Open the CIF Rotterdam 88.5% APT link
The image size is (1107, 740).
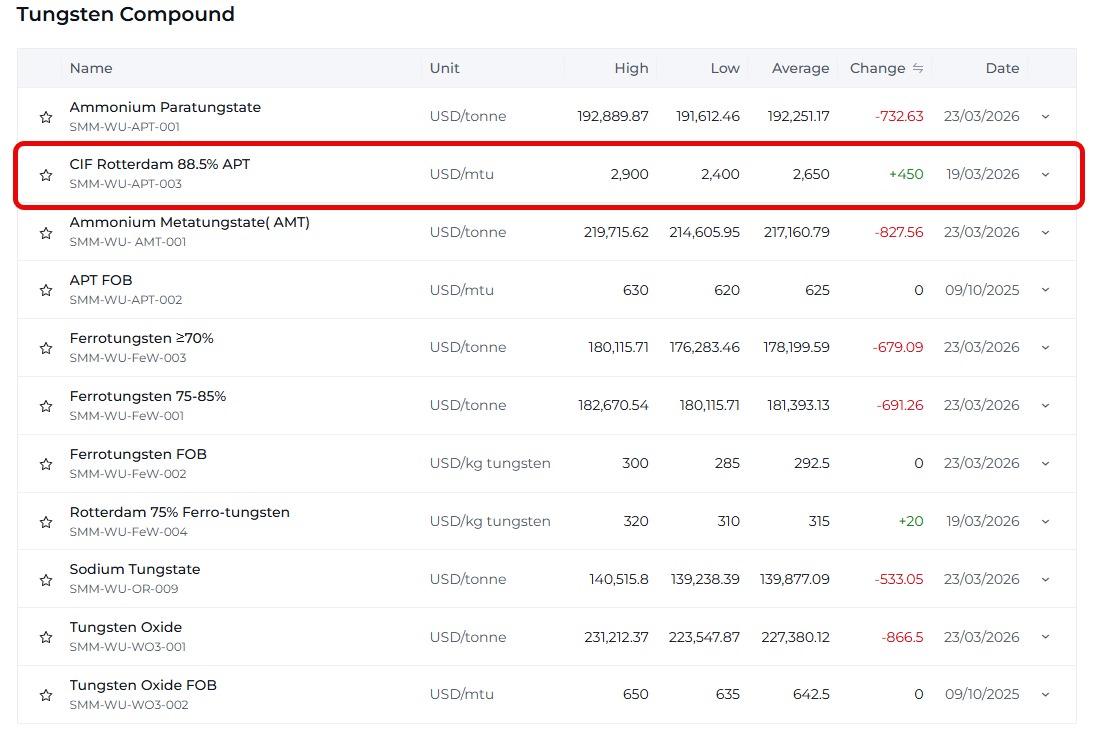click(160, 165)
